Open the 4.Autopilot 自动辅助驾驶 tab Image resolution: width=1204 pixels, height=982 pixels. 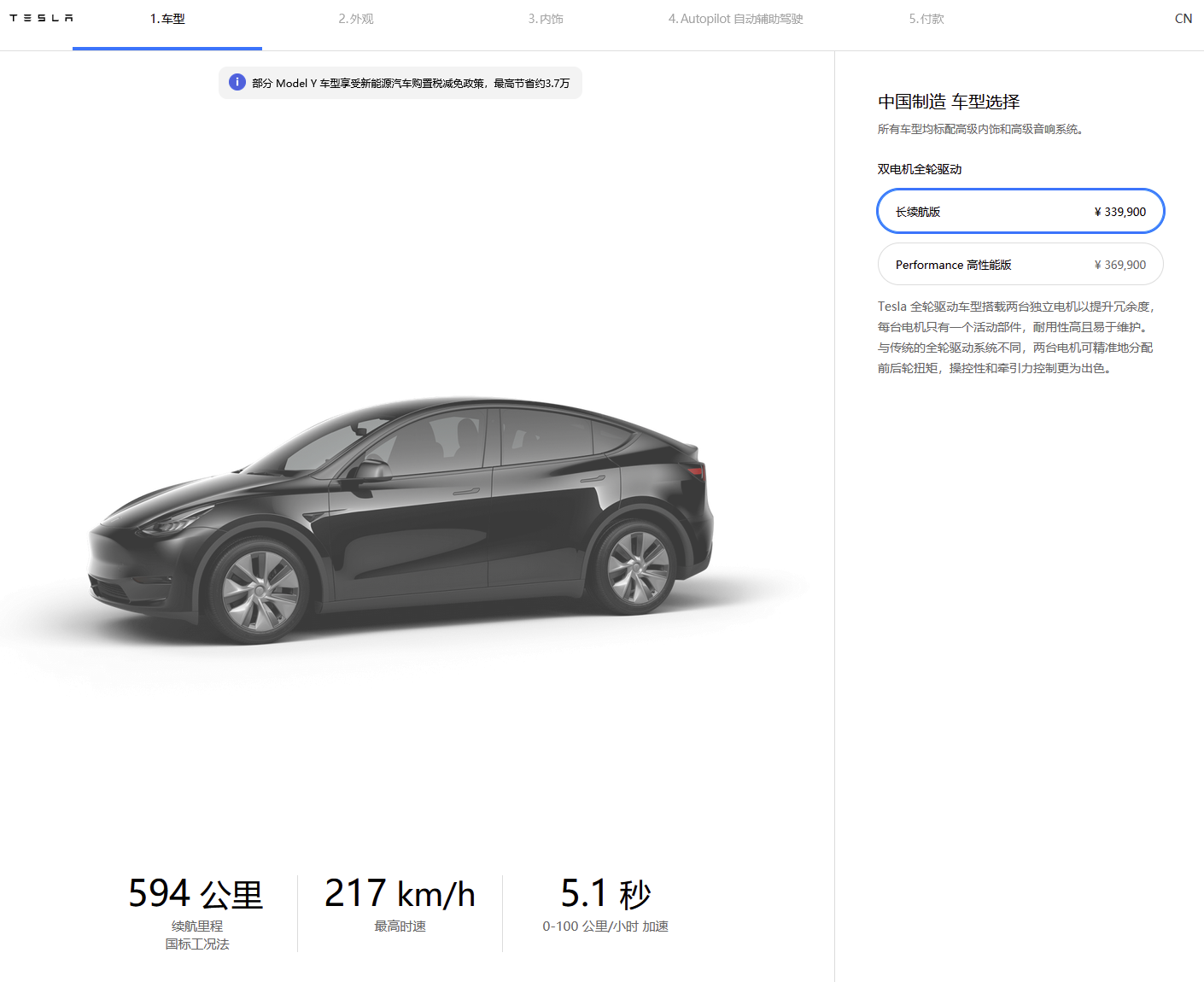[x=735, y=19]
